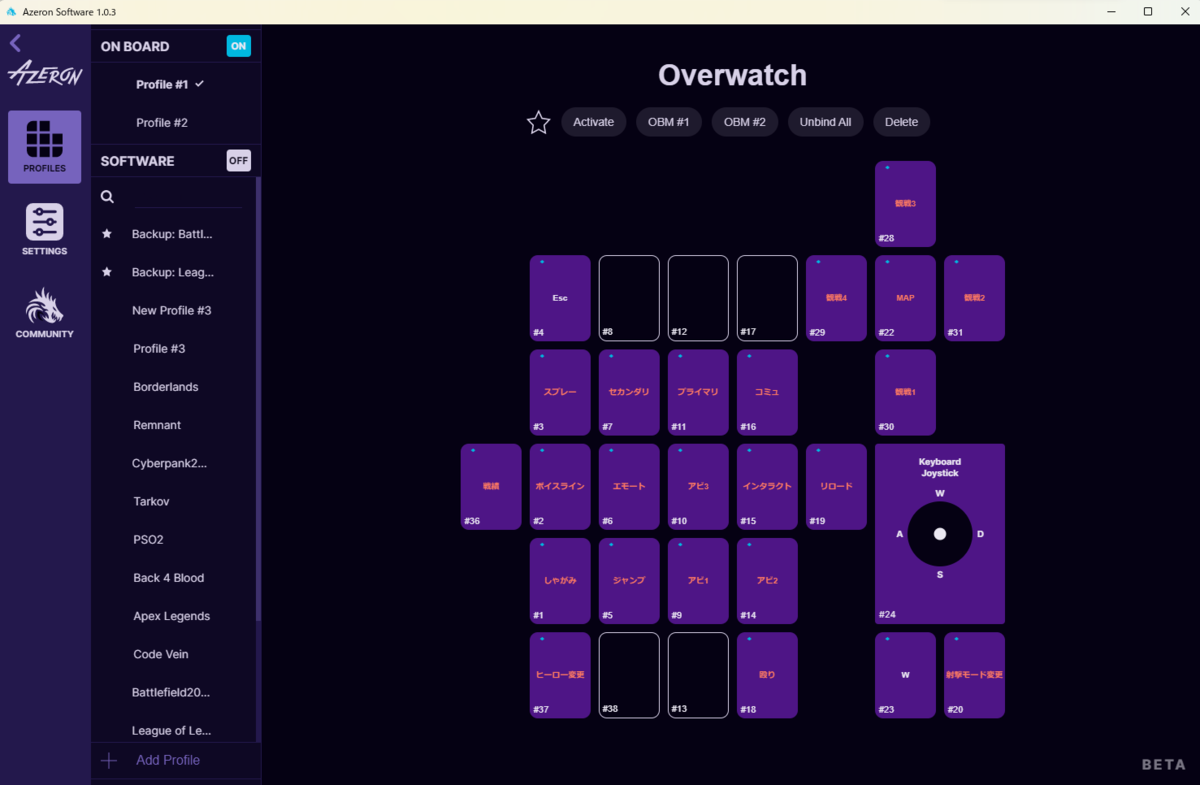Click the star beside Backup: Leag...

(x=107, y=272)
